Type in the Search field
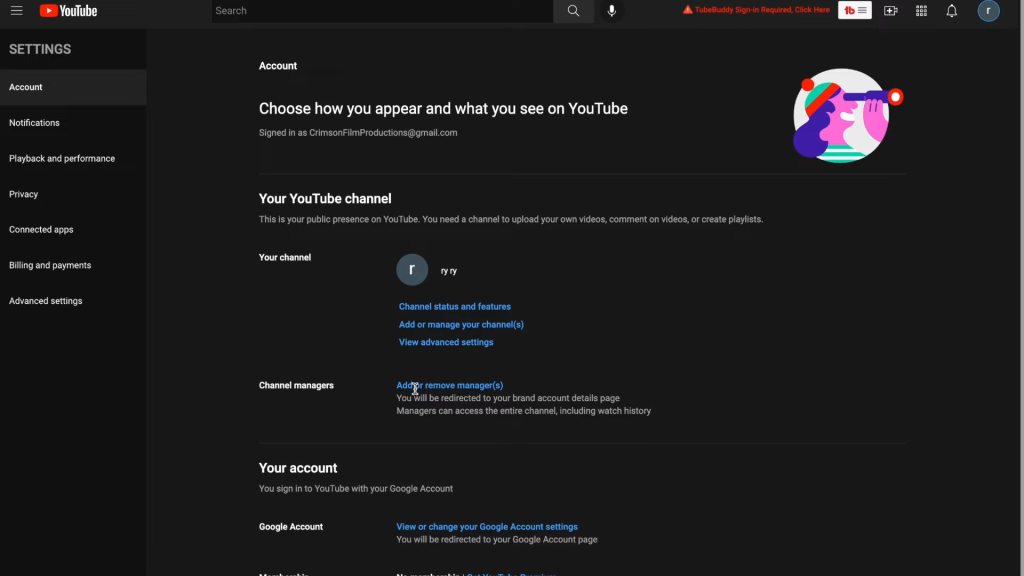Viewport: 1024px width, 576px height. point(382,11)
